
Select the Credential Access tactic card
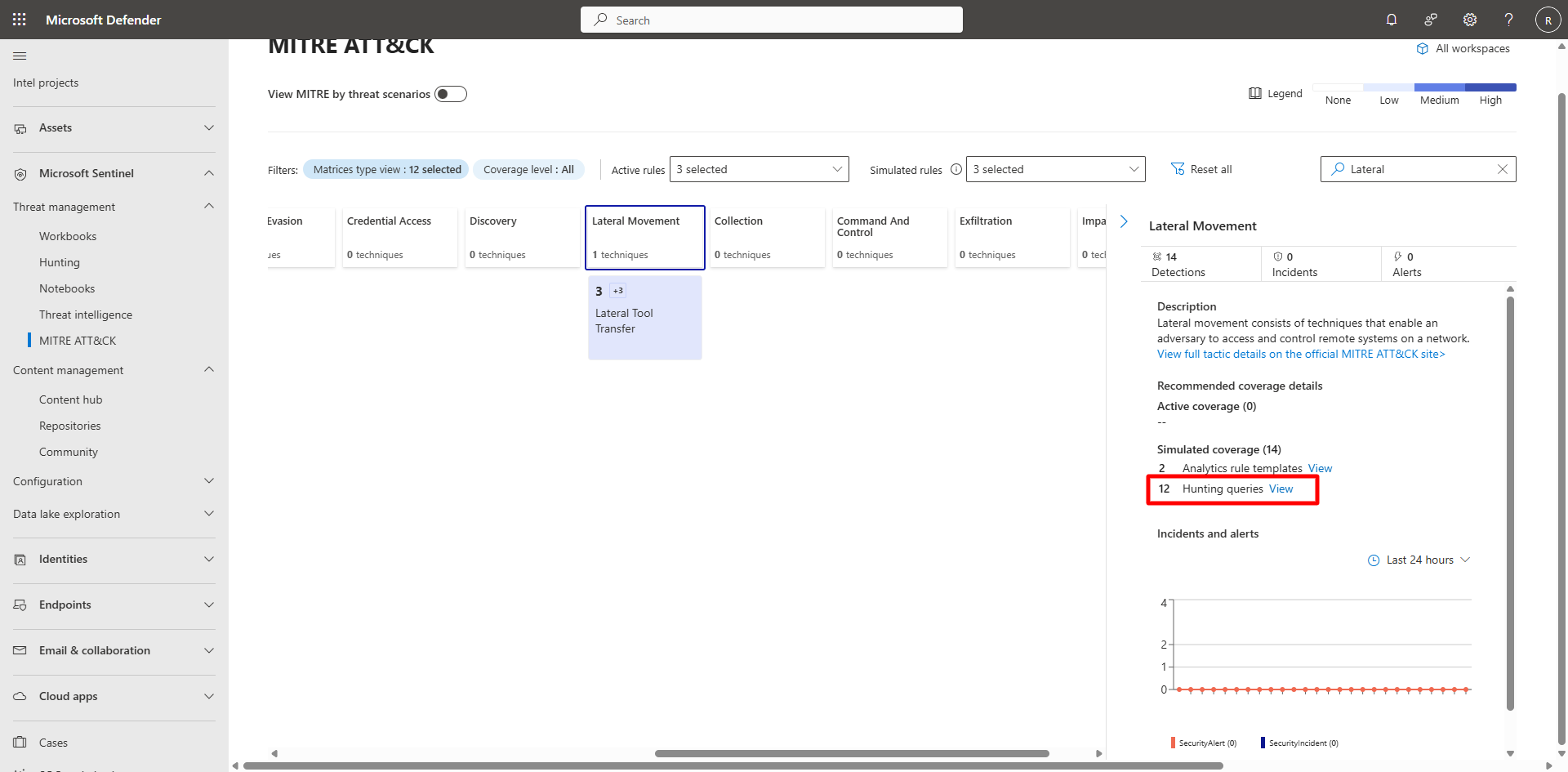coord(399,238)
